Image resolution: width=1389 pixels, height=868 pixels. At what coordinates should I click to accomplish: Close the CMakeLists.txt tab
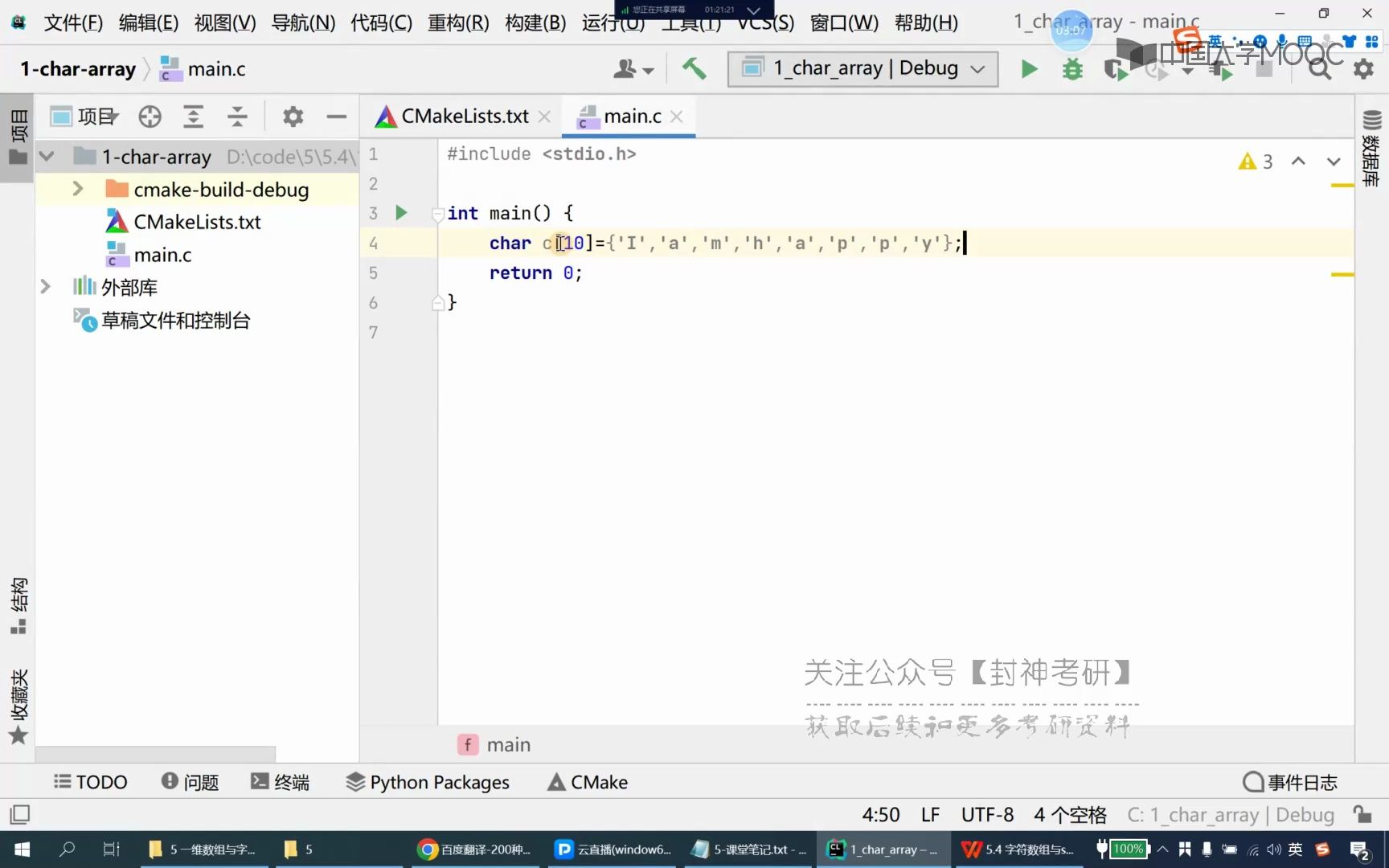click(x=544, y=117)
